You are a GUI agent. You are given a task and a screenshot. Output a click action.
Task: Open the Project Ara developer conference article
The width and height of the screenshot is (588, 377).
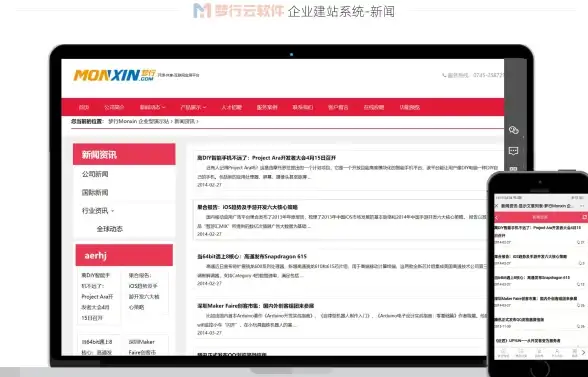pyautogui.click(x=266, y=158)
